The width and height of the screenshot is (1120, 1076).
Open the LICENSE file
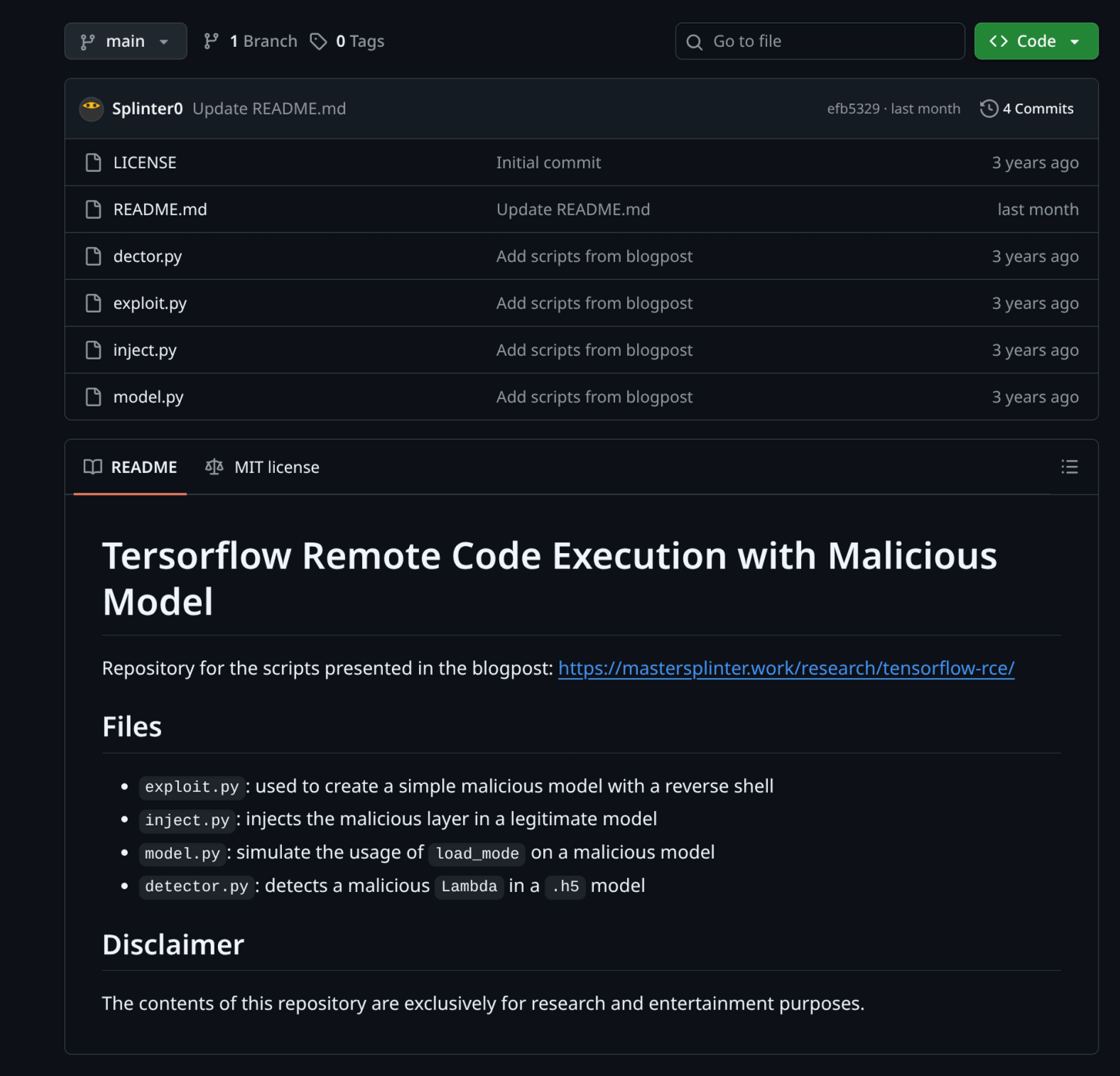[x=145, y=163]
